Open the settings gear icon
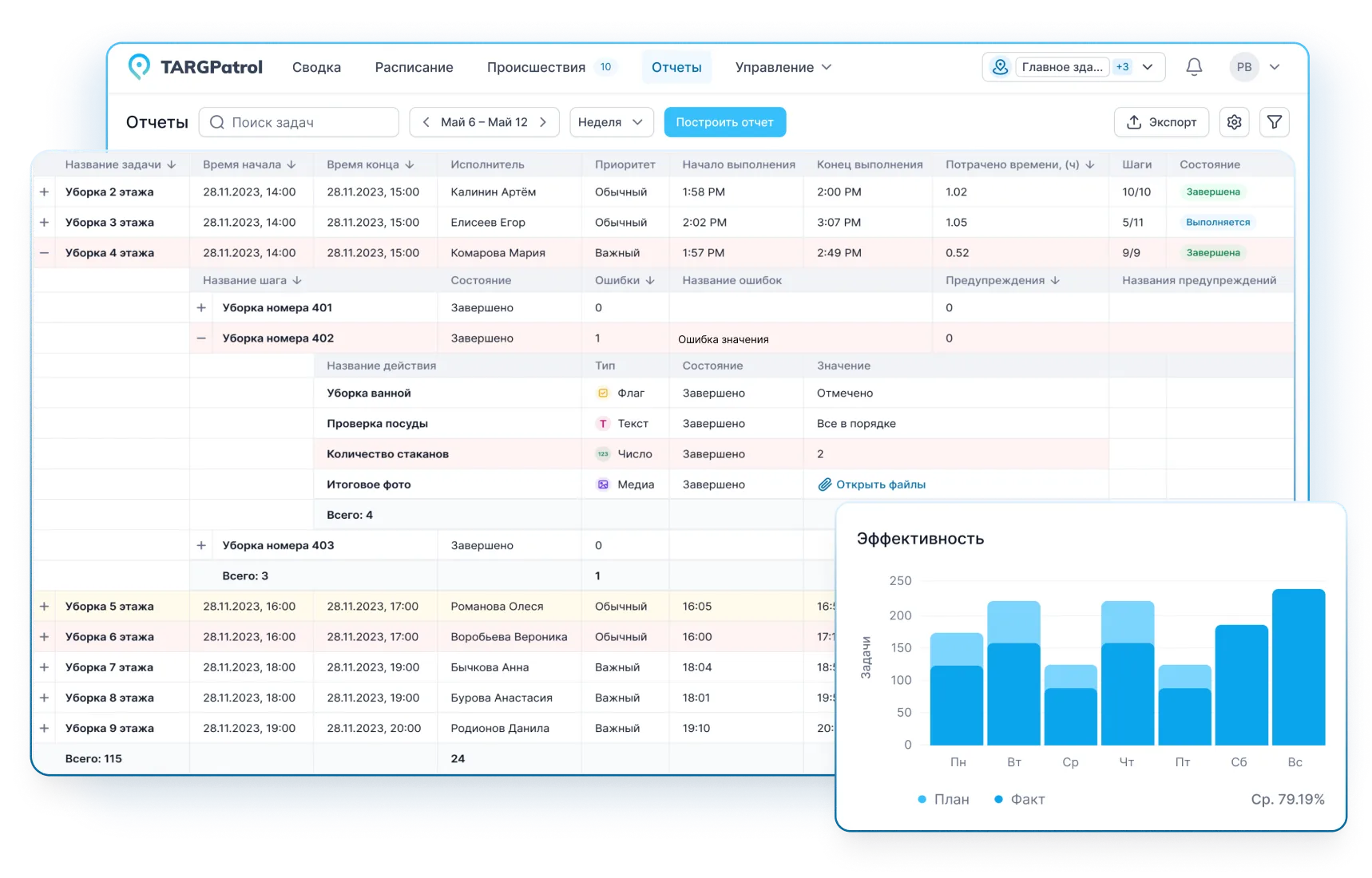 (1234, 122)
